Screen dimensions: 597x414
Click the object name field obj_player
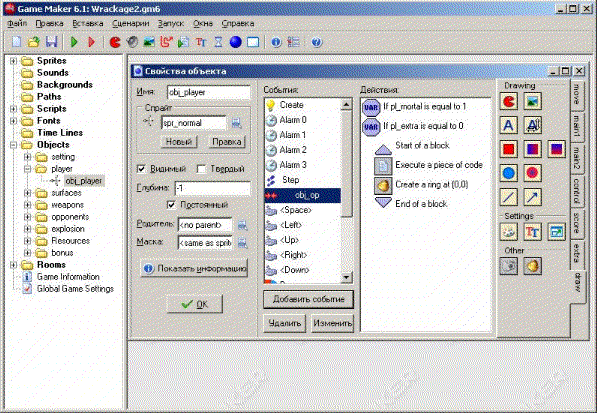coord(209,93)
